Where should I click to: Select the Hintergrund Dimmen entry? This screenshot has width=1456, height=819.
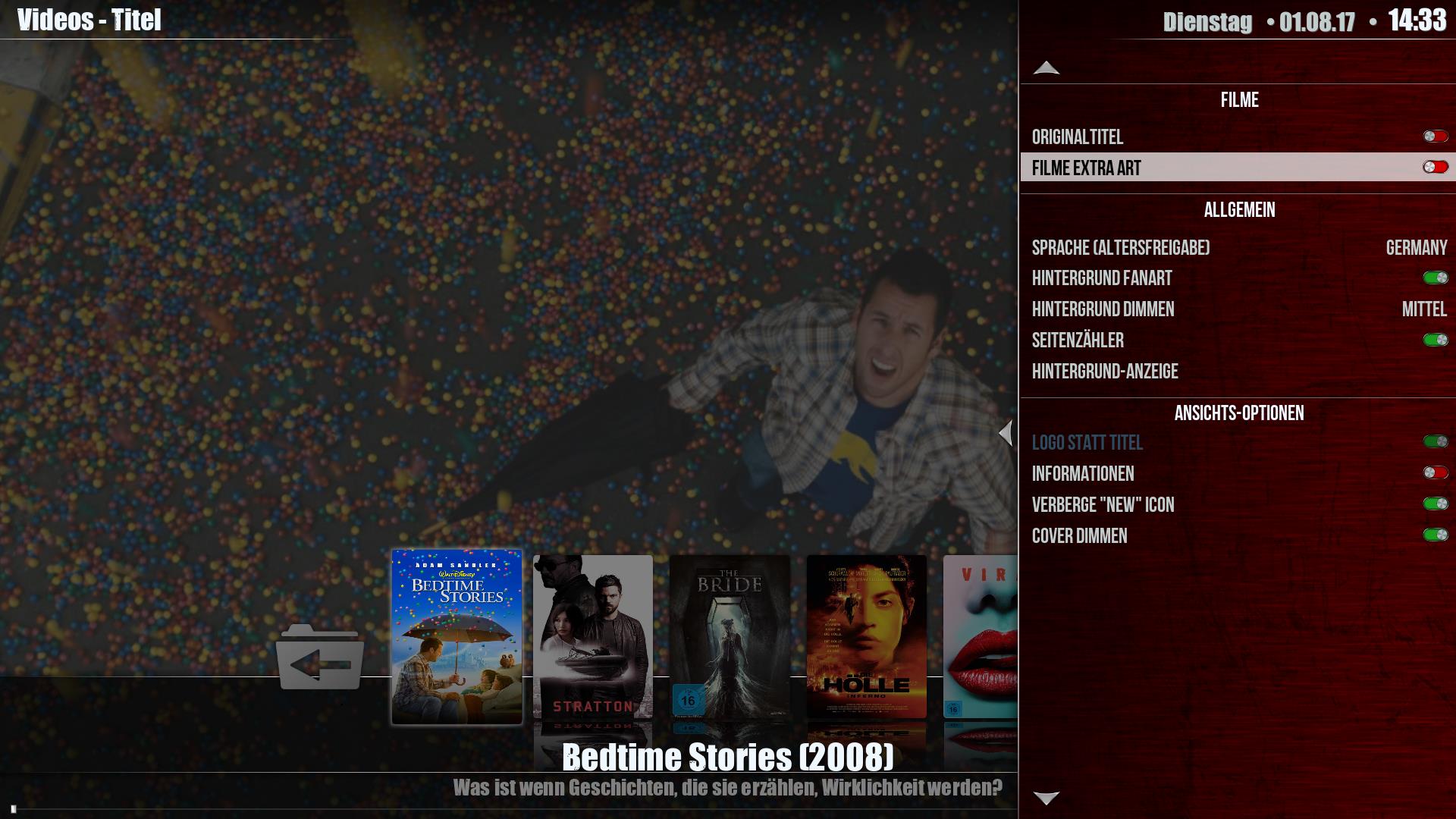[x=1103, y=309]
